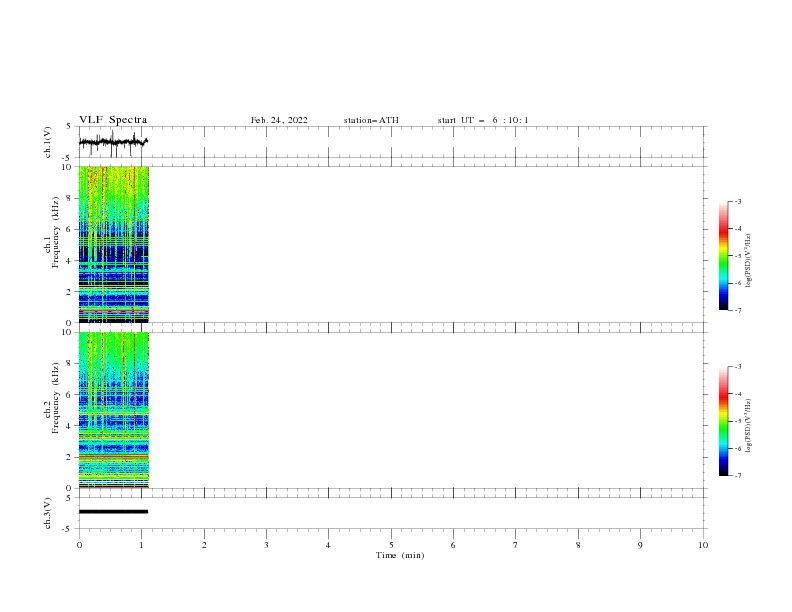
Task: Click the ch.2 colorbar 'log(PSD)(V²/Hz)' label
Action: [748, 426]
